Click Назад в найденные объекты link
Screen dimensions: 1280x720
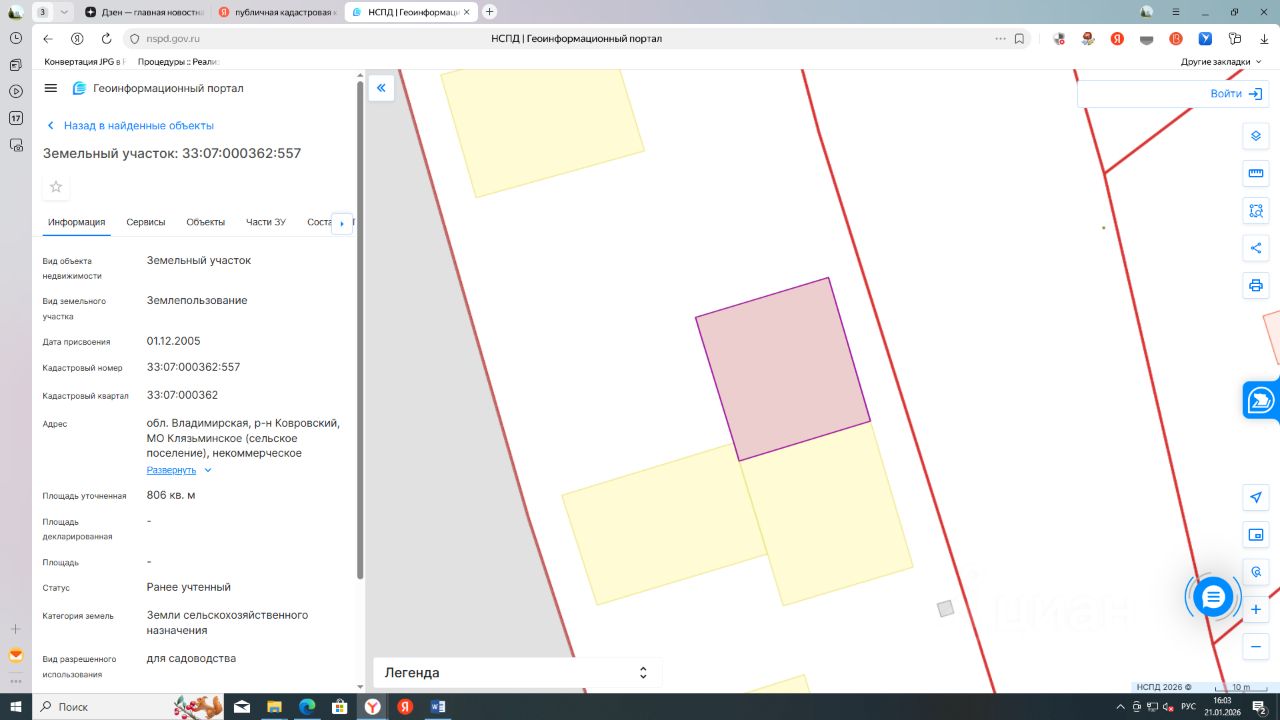click(130, 126)
